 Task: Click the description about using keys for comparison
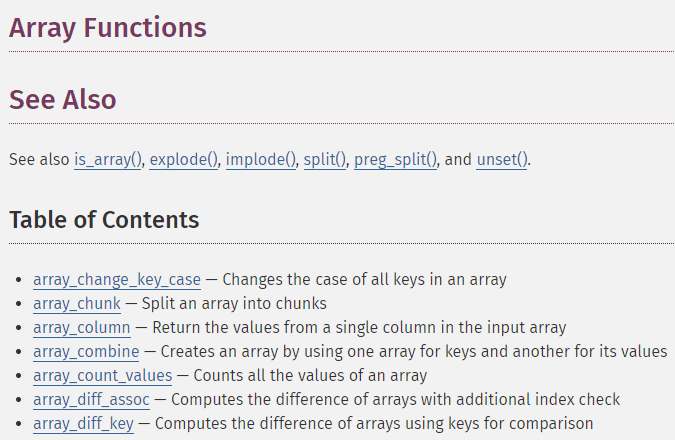(x=374, y=424)
